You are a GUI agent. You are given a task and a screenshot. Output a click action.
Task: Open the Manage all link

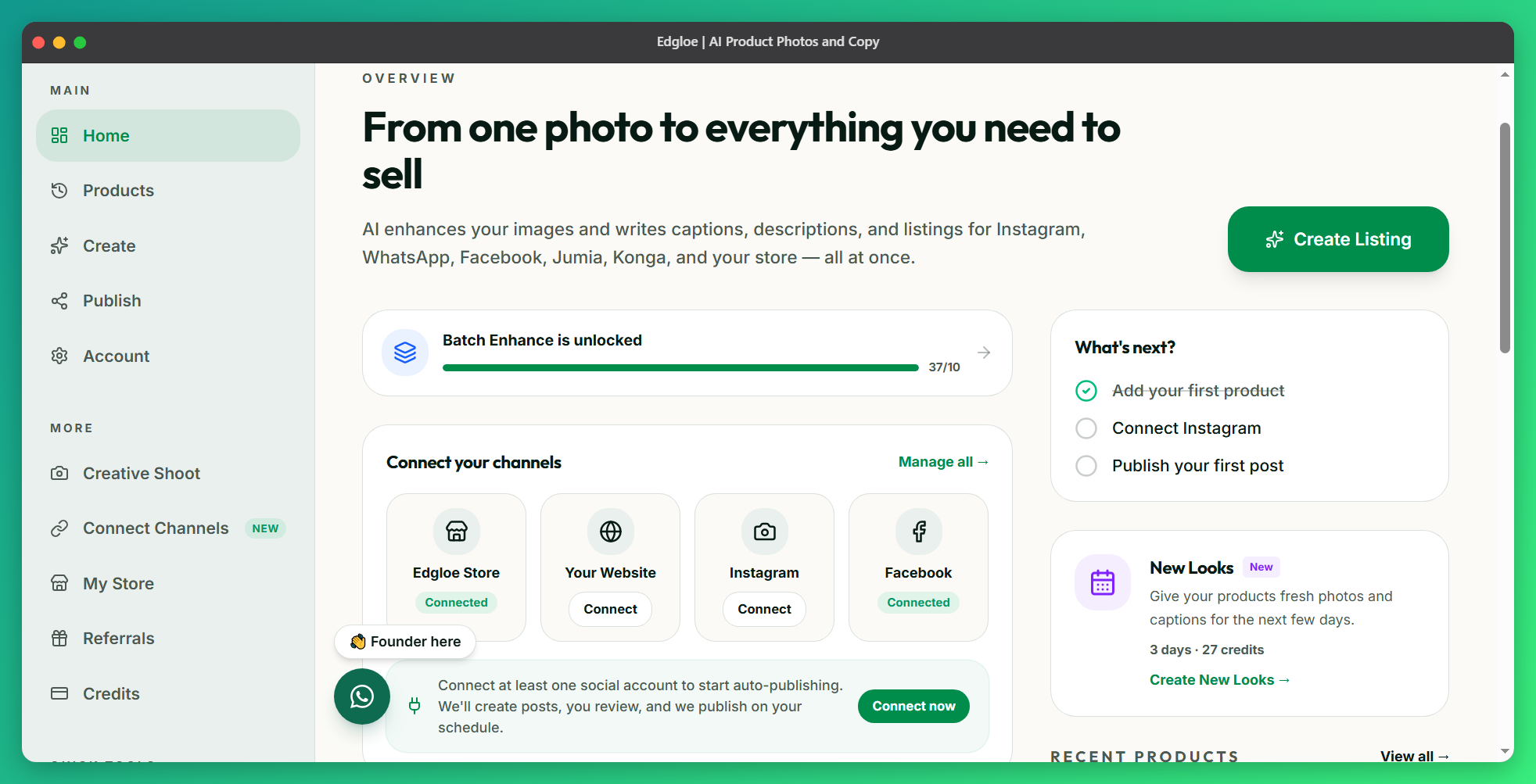tap(943, 462)
